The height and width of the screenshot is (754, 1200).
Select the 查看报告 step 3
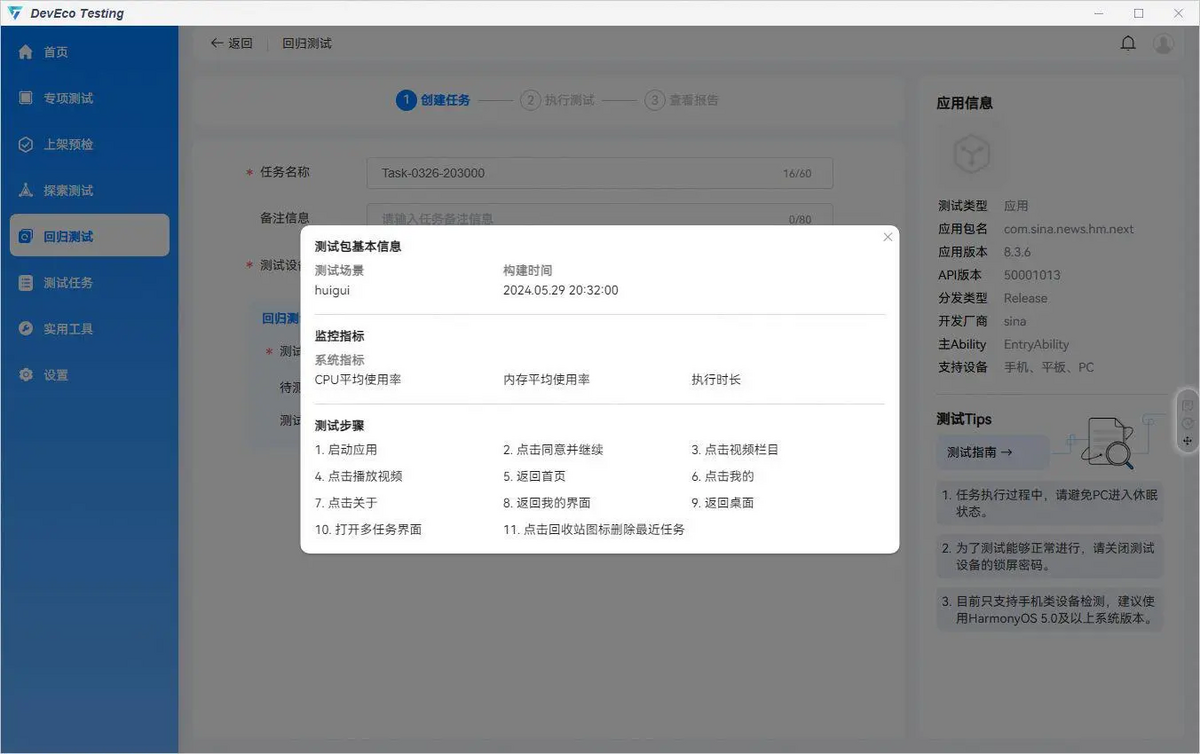[x=681, y=100]
